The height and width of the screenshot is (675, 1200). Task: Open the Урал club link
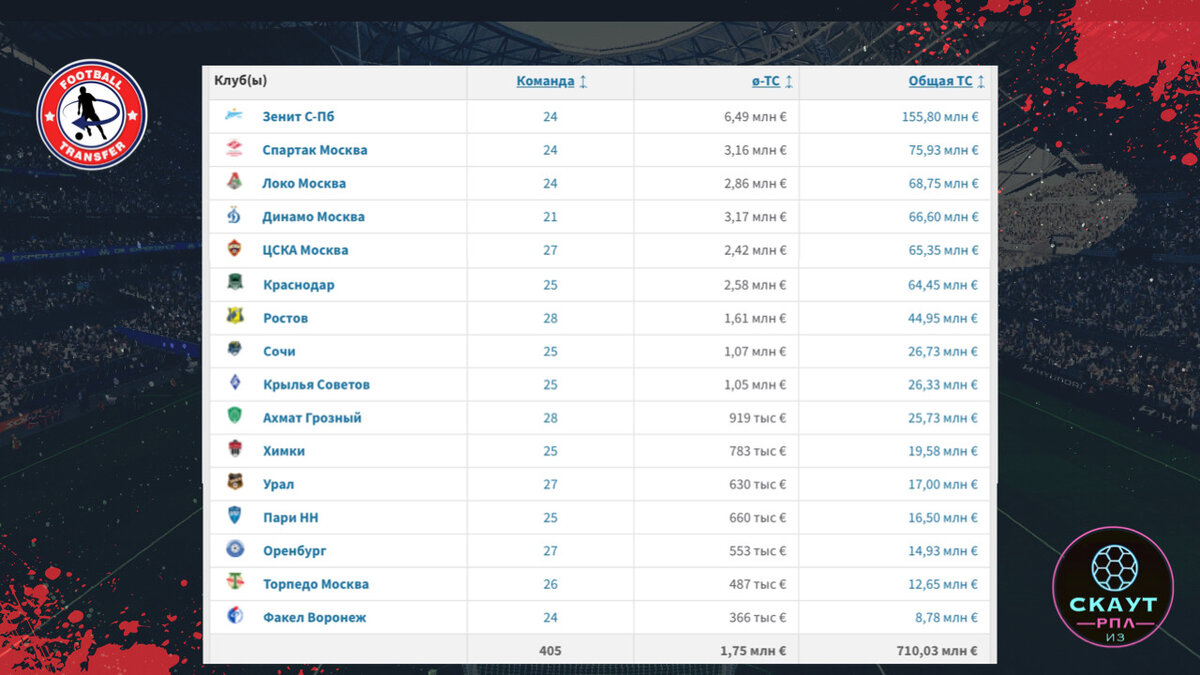click(x=278, y=484)
